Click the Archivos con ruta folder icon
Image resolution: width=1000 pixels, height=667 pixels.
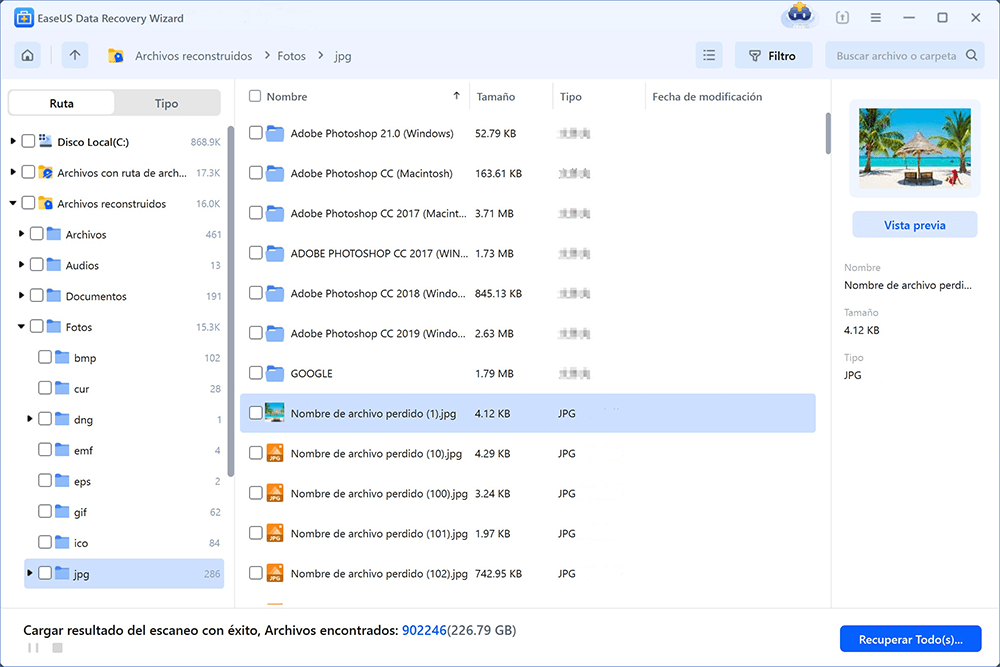coord(45,172)
